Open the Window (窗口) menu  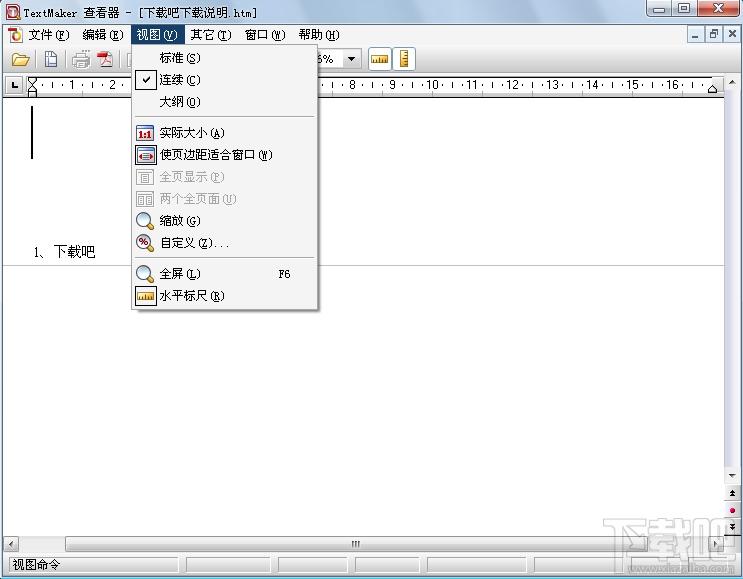[x=265, y=35]
